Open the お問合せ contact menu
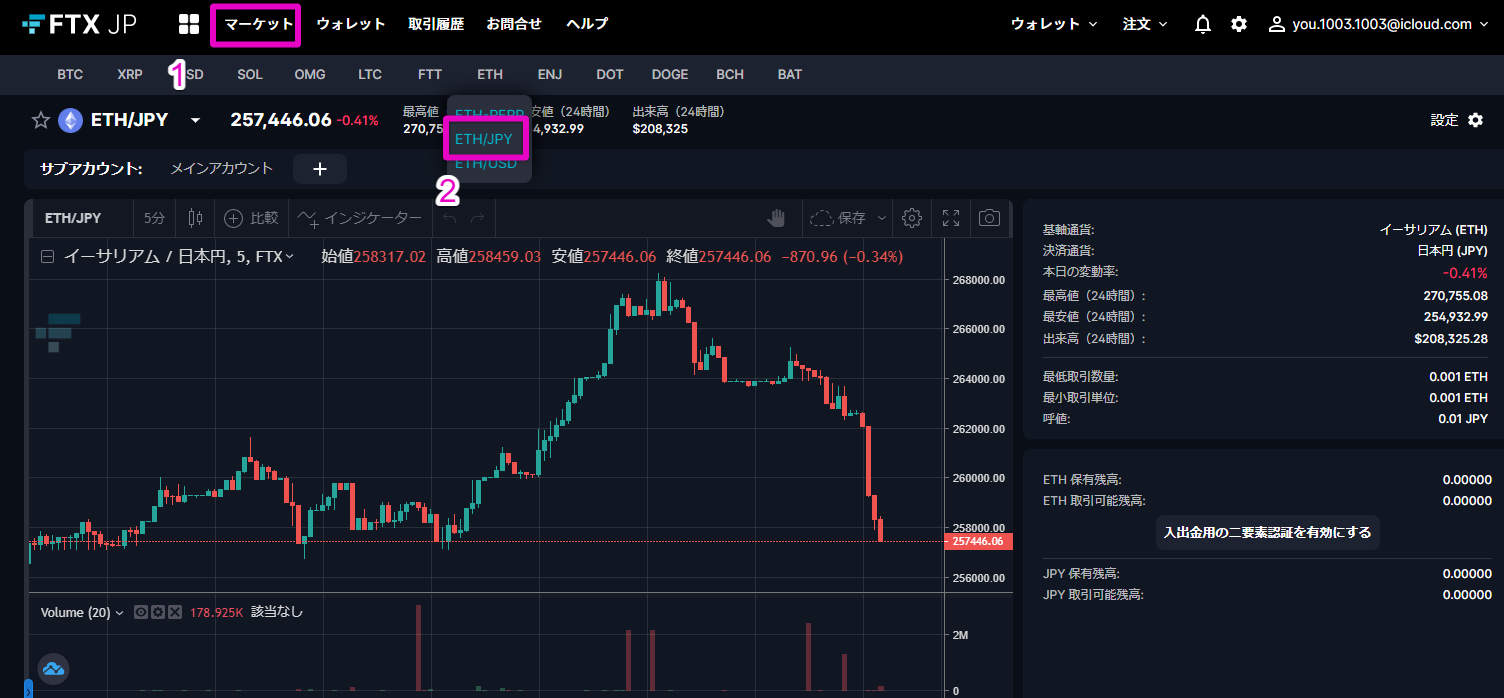The height and width of the screenshot is (698, 1504). point(514,24)
